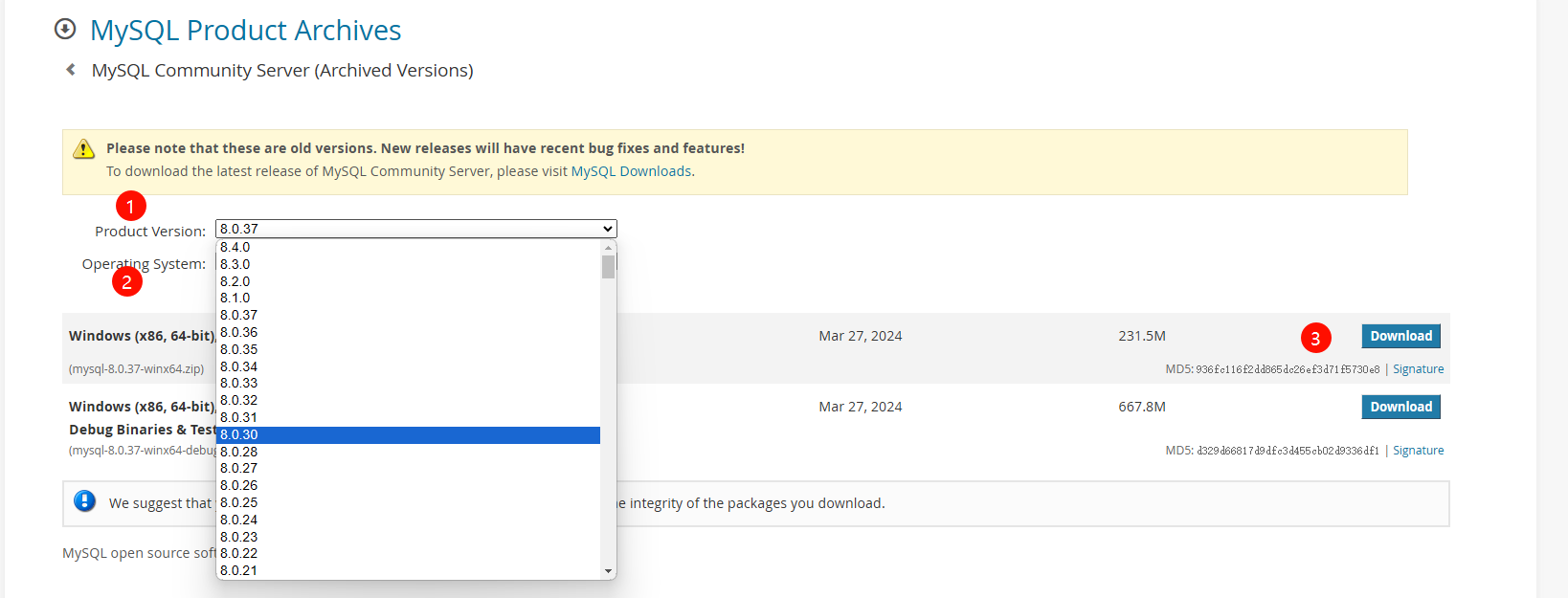Choose version 8.1.0 in the dropdown list

pyautogui.click(x=408, y=298)
